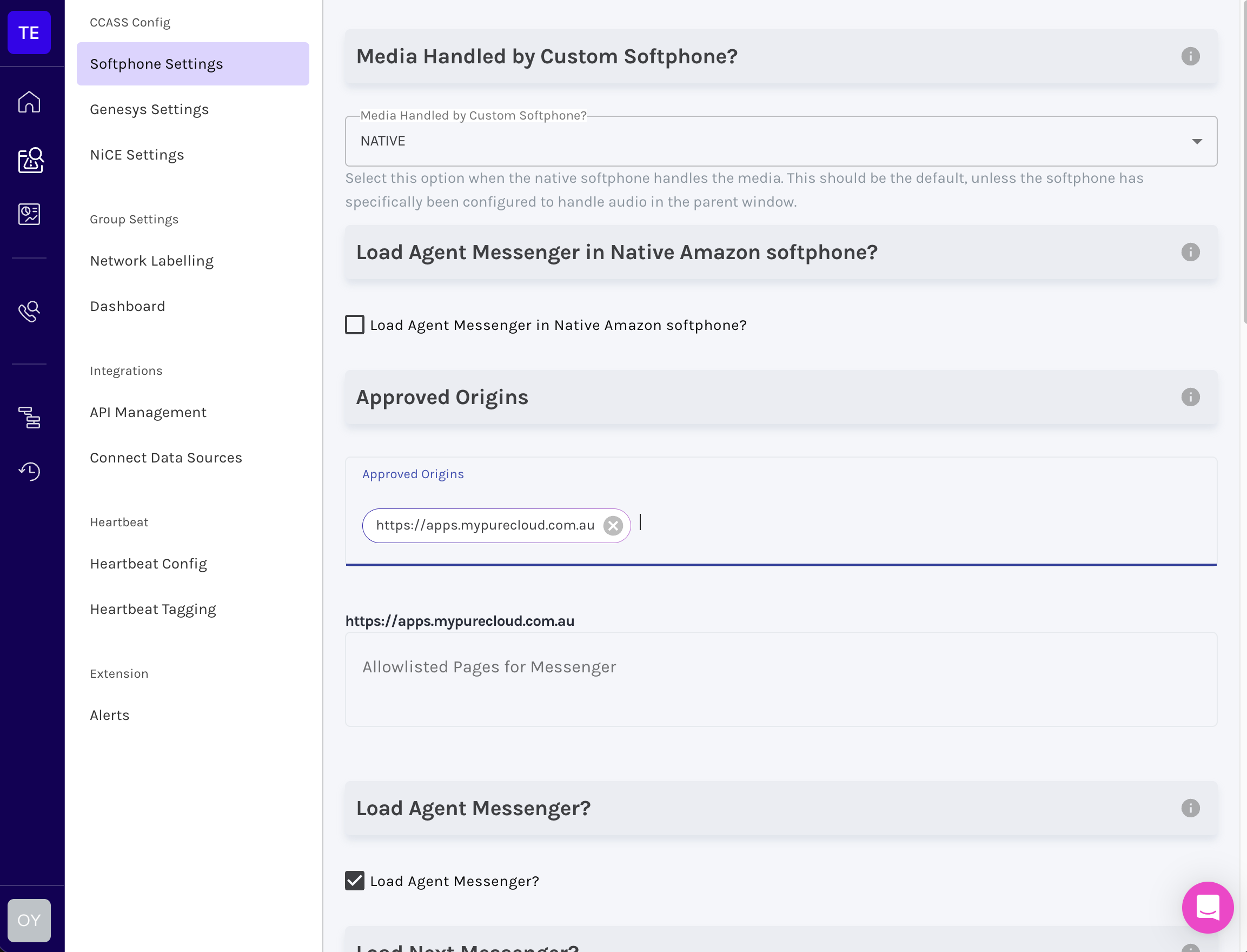The image size is (1247, 952).
Task: Click the phone call search icon
Action: click(x=29, y=311)
